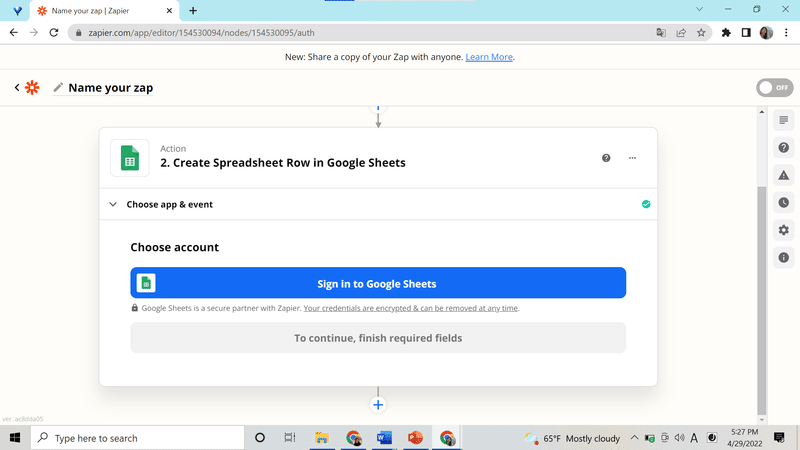Click the scrollbar up arrow

762,112
